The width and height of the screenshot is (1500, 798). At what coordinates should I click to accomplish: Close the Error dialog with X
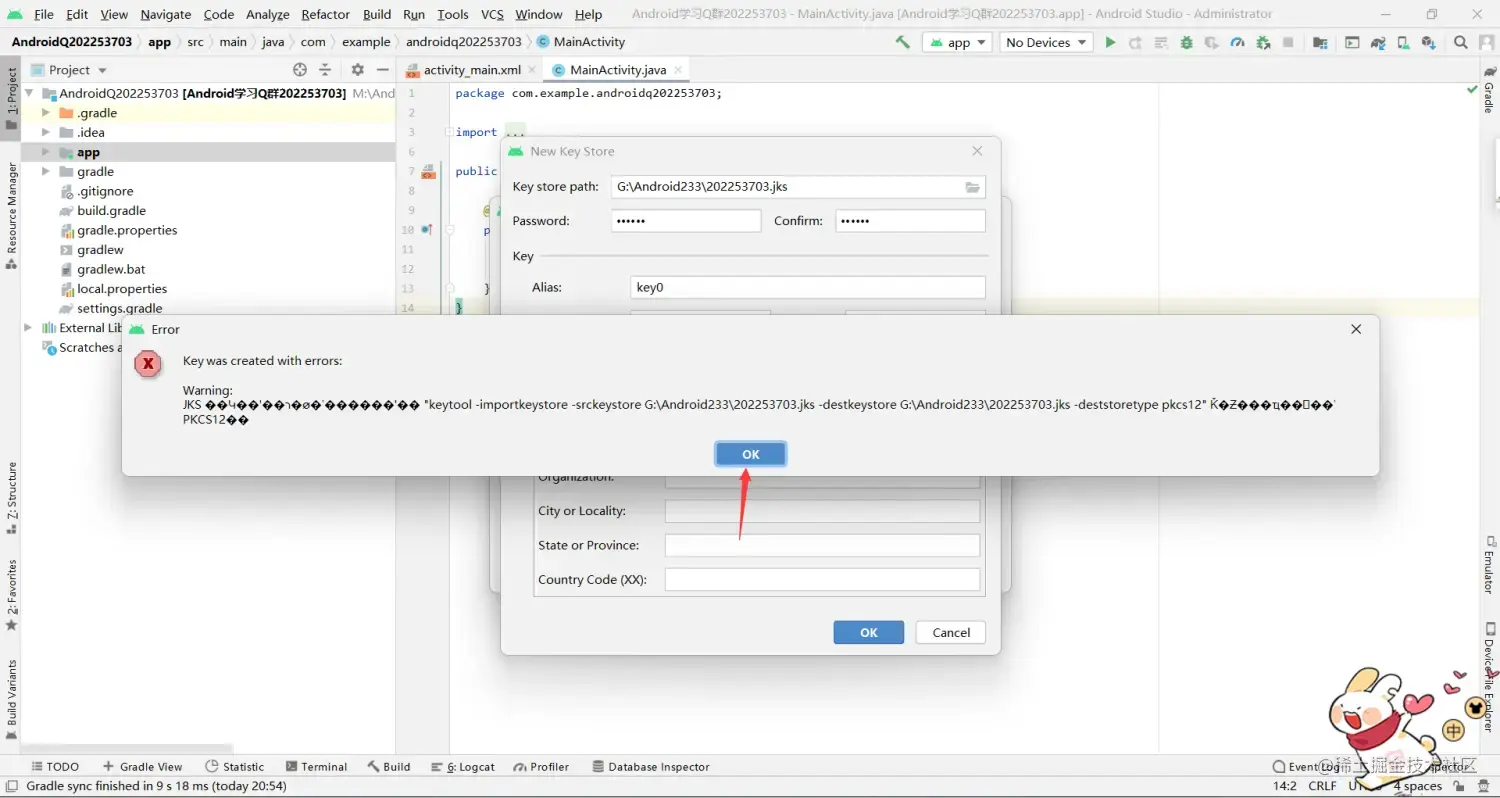tap(1356, 329)
